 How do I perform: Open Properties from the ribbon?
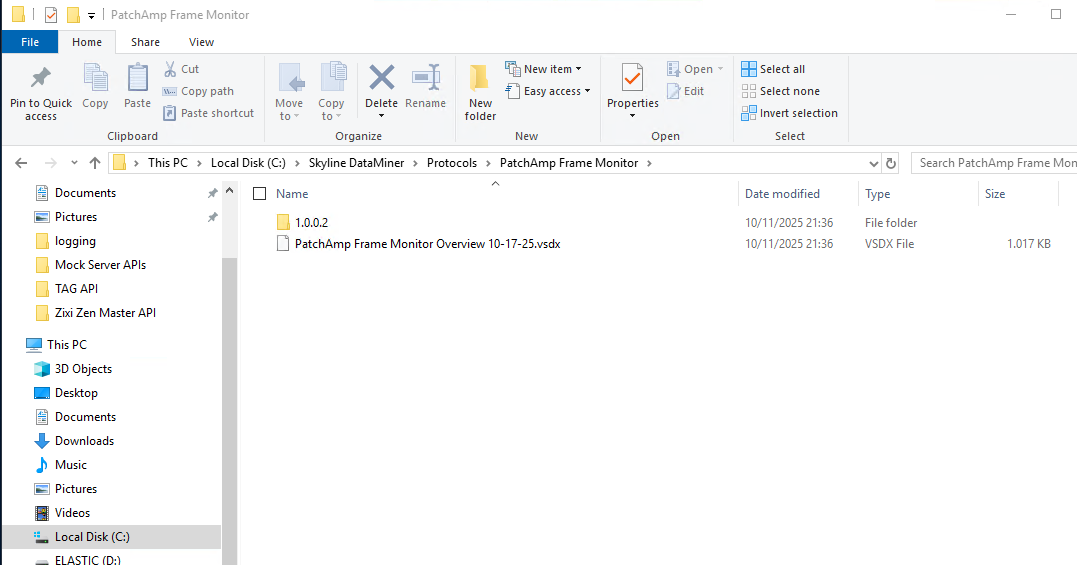pos(632,80)
